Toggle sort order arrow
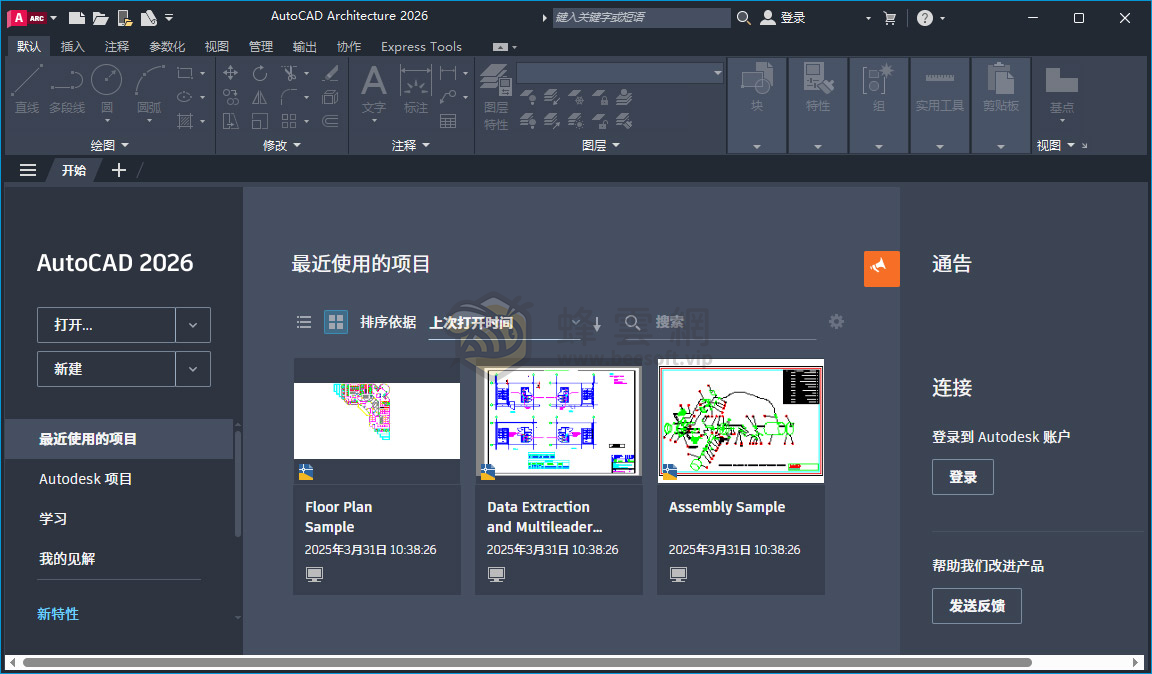1152x674 pixels. tap(597, 323)
